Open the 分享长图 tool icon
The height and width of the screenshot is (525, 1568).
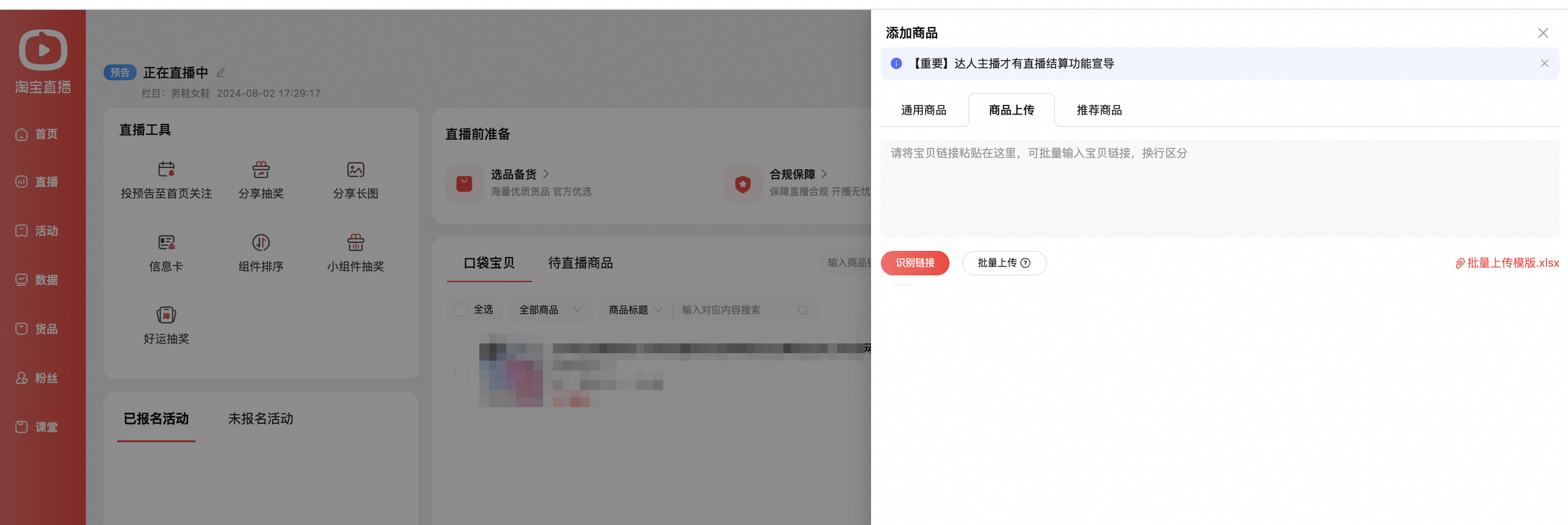356,169
